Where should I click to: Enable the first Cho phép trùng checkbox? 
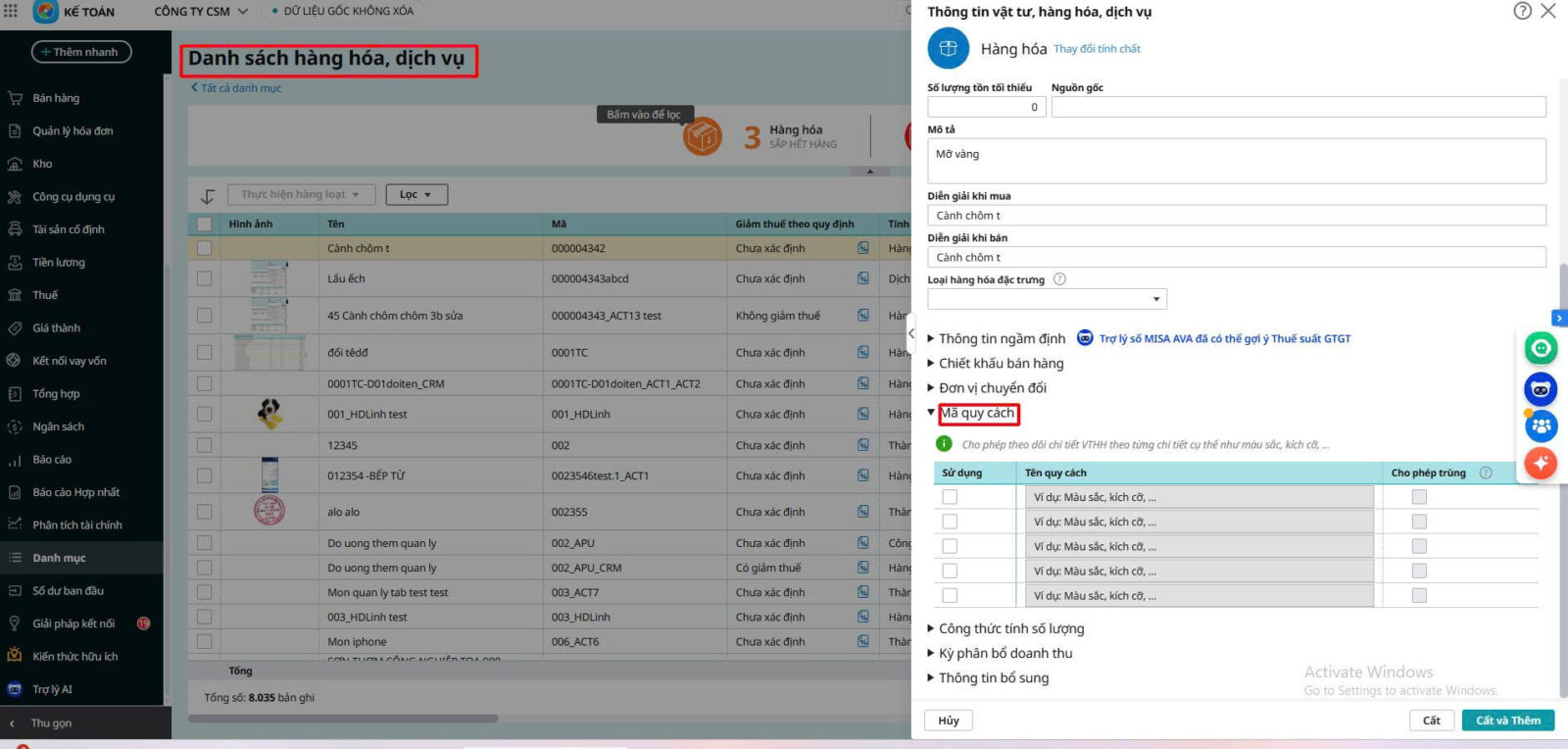pos(1419,497)
